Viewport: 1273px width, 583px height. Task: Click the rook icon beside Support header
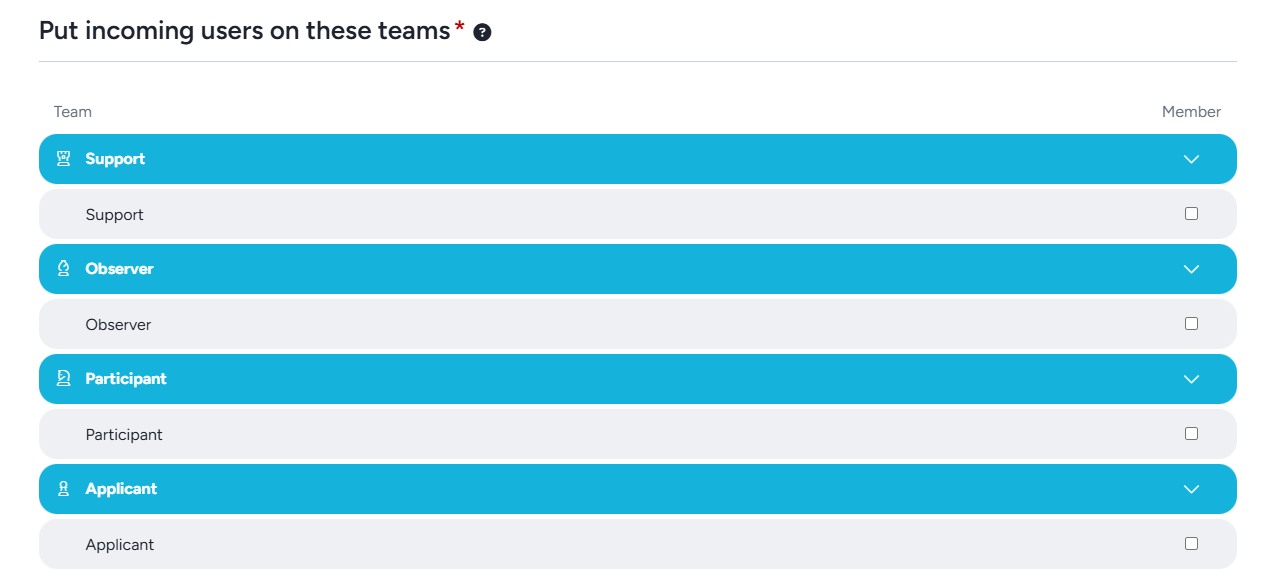click(63, 159)
